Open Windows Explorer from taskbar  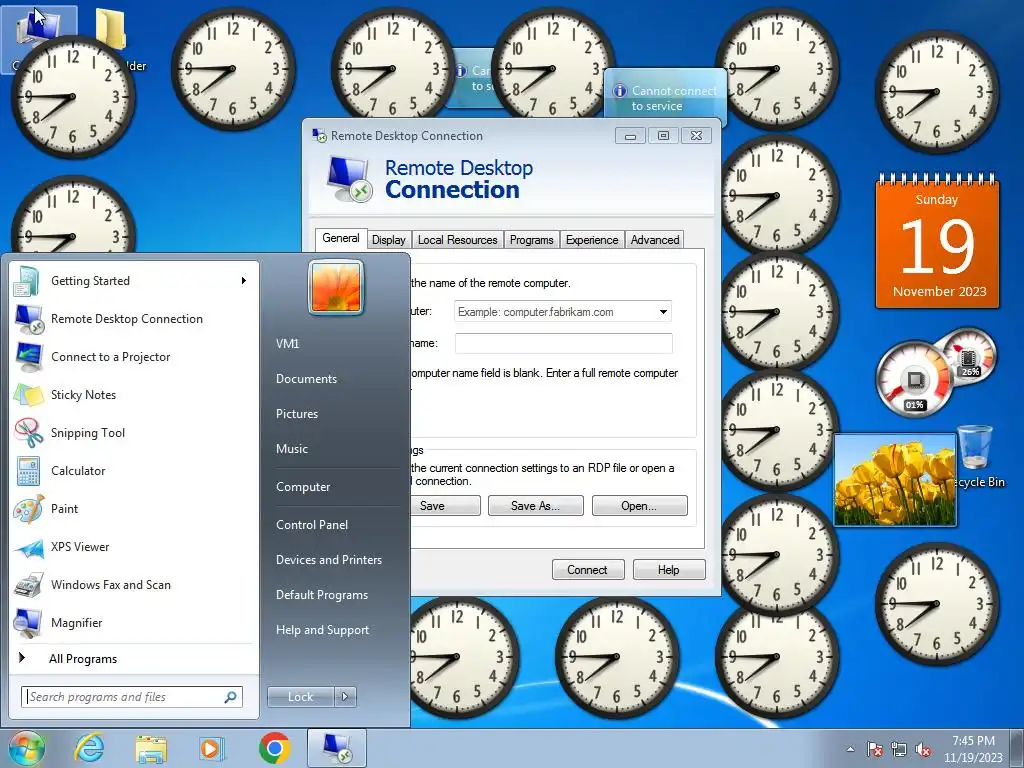click(x=151, y=748)
